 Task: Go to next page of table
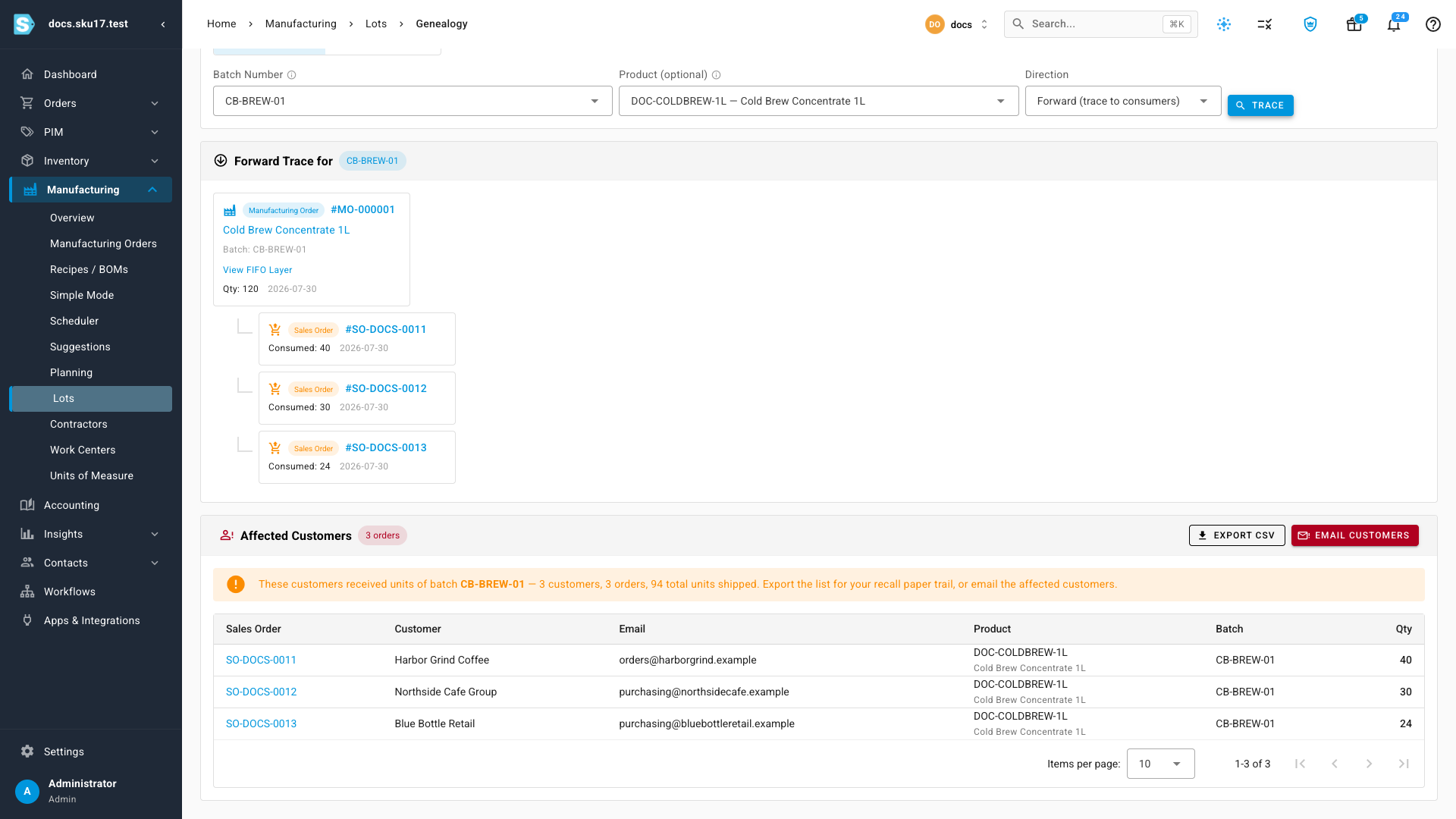click(1370, 764)
